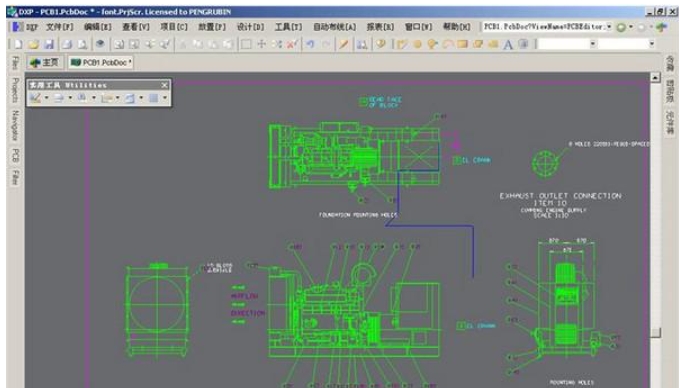679x388 pixels.
Task: Go to the 主页 home tab
Action: pyautogui.click(x=45, y=63)
